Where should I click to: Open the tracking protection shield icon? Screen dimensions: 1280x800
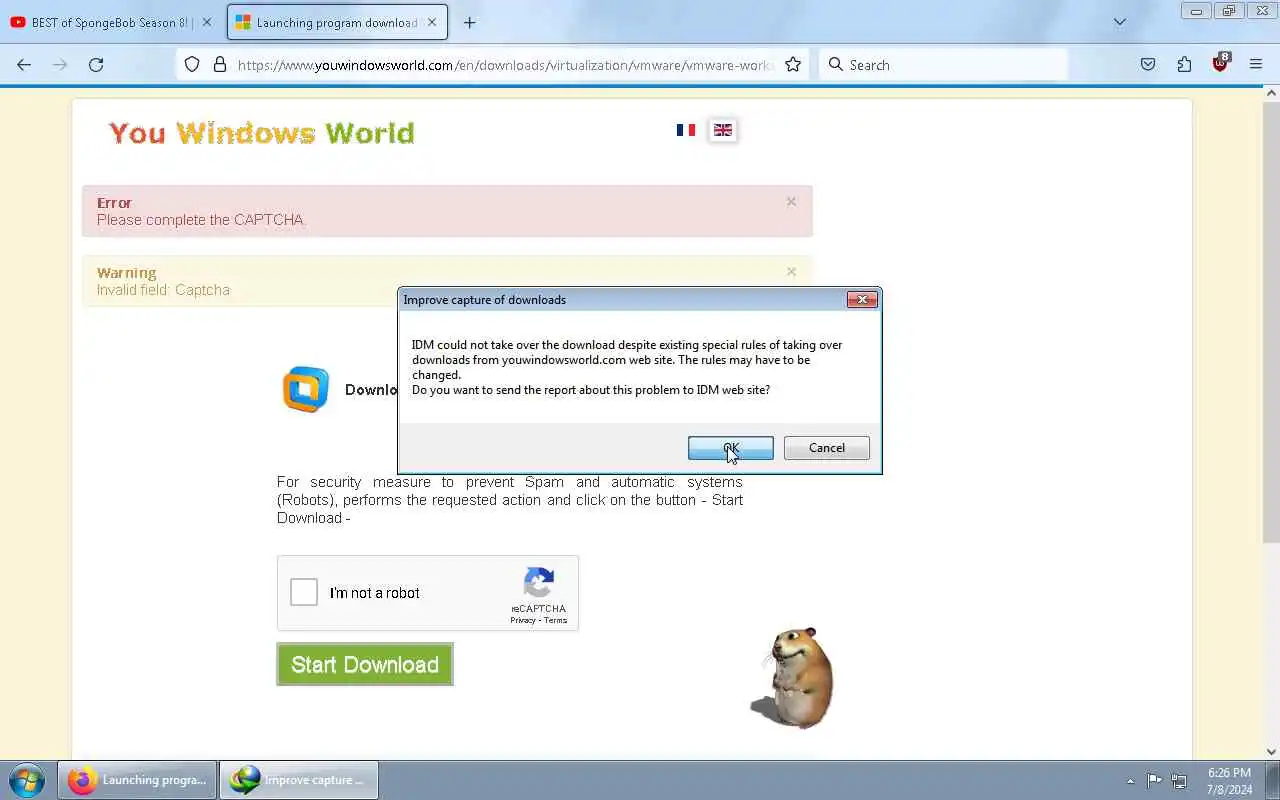193,64
